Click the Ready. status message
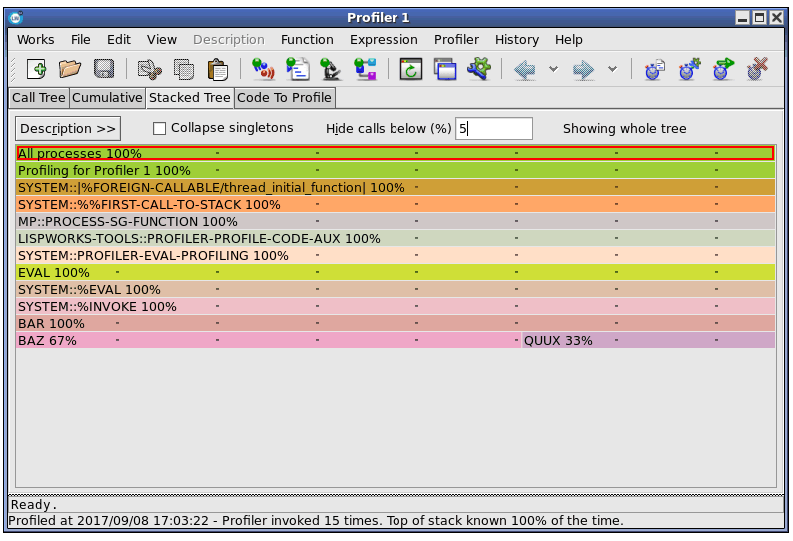 tap(34, 505)
